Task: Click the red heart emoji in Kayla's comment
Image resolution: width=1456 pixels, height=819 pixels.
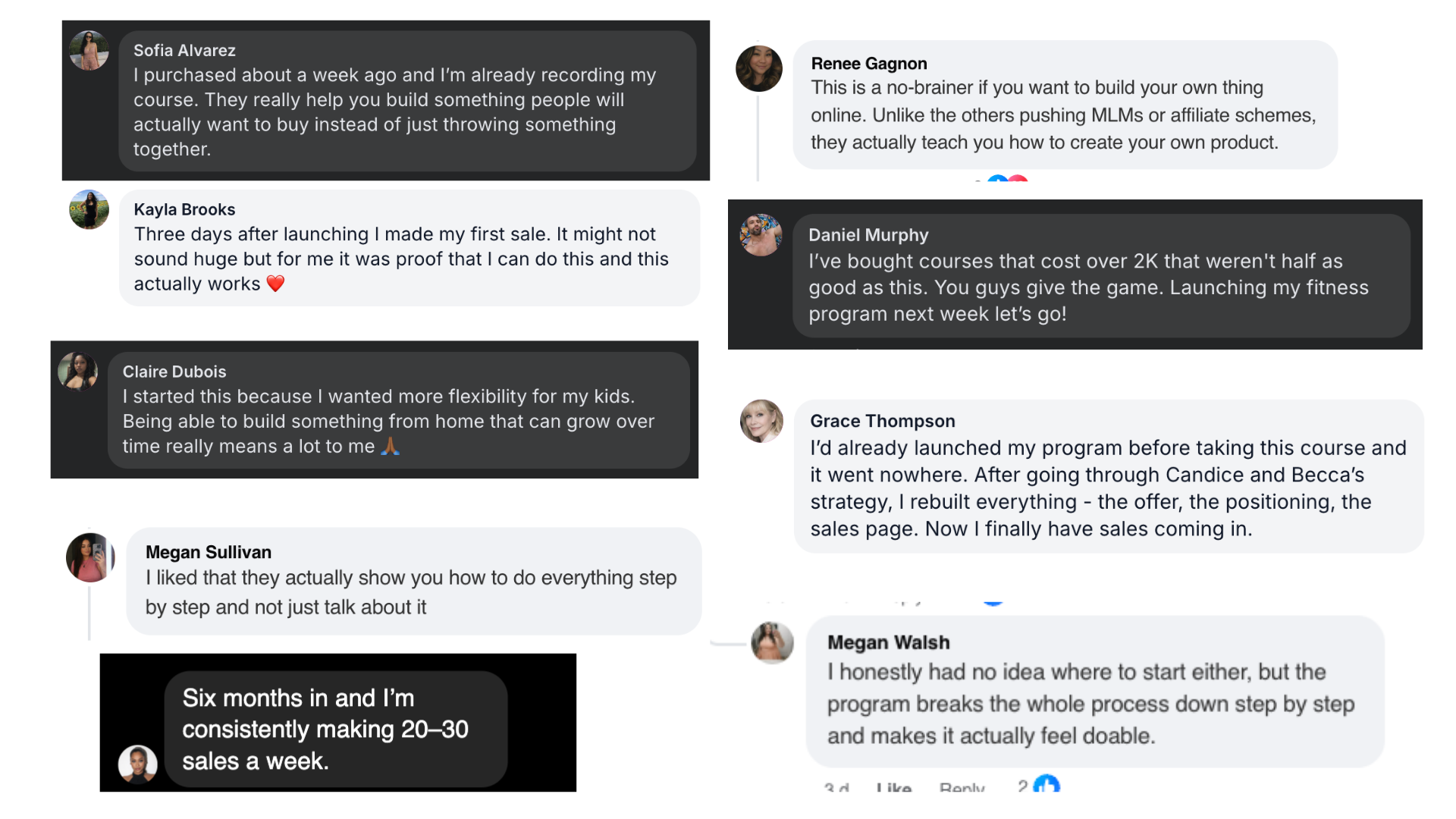Action: click(275, 284)
